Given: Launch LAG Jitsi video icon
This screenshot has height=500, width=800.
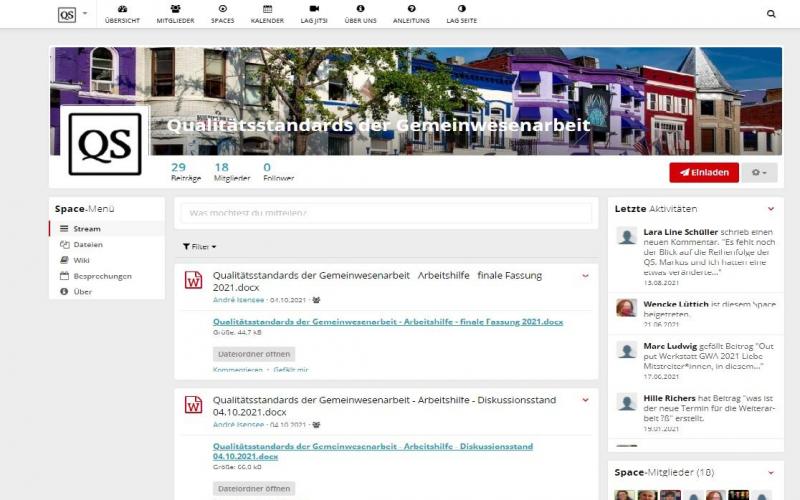Looking at the screenshot, I should (314, 9).
